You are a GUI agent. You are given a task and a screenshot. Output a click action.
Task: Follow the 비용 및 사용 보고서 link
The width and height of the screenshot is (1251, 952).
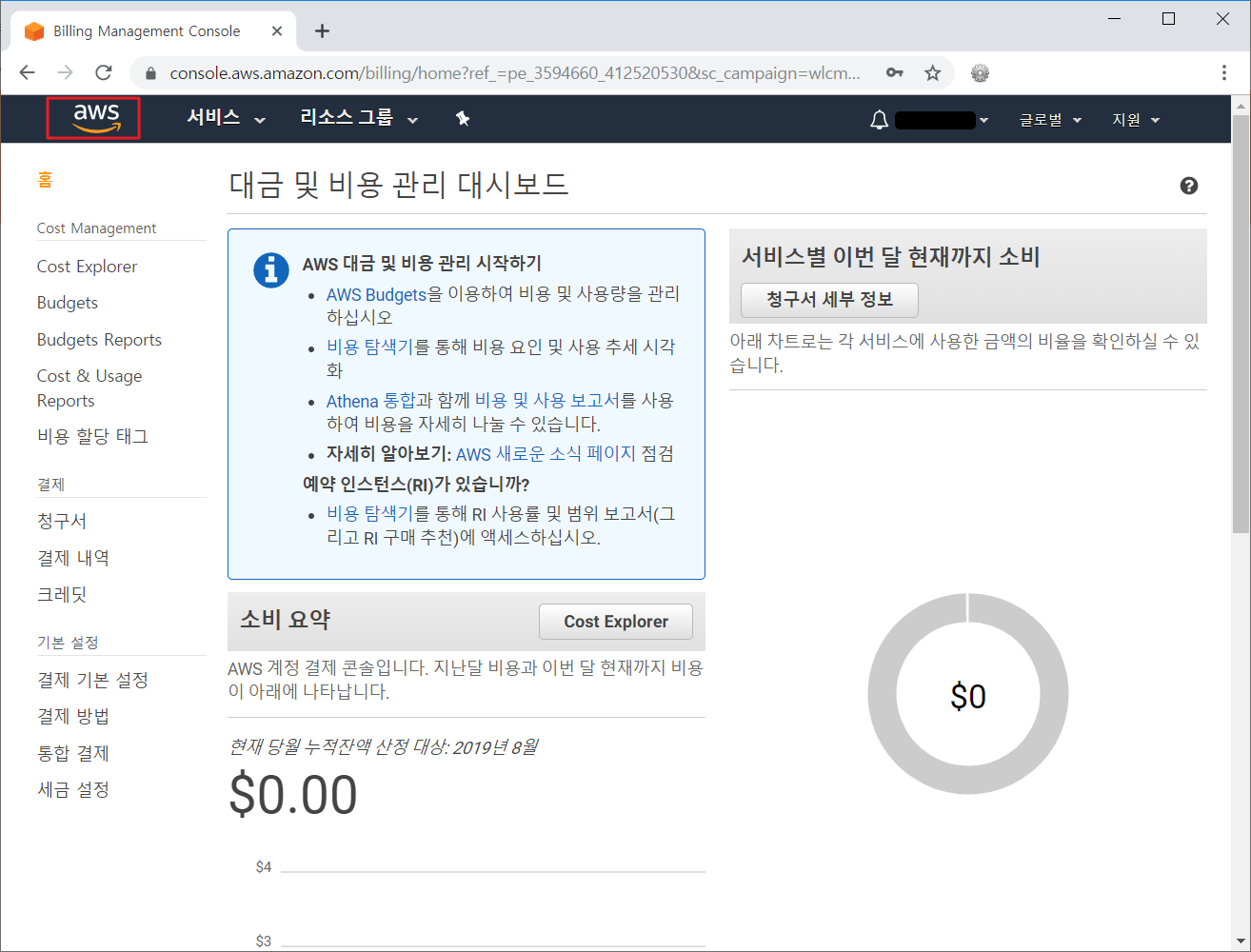click(546, 401)
